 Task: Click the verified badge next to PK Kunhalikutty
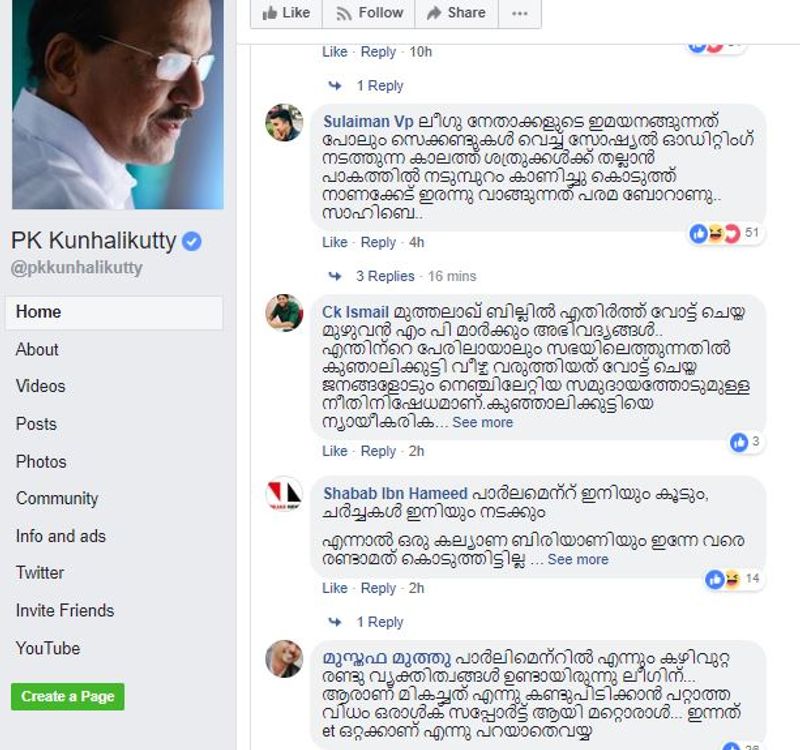tap(192, 241)
